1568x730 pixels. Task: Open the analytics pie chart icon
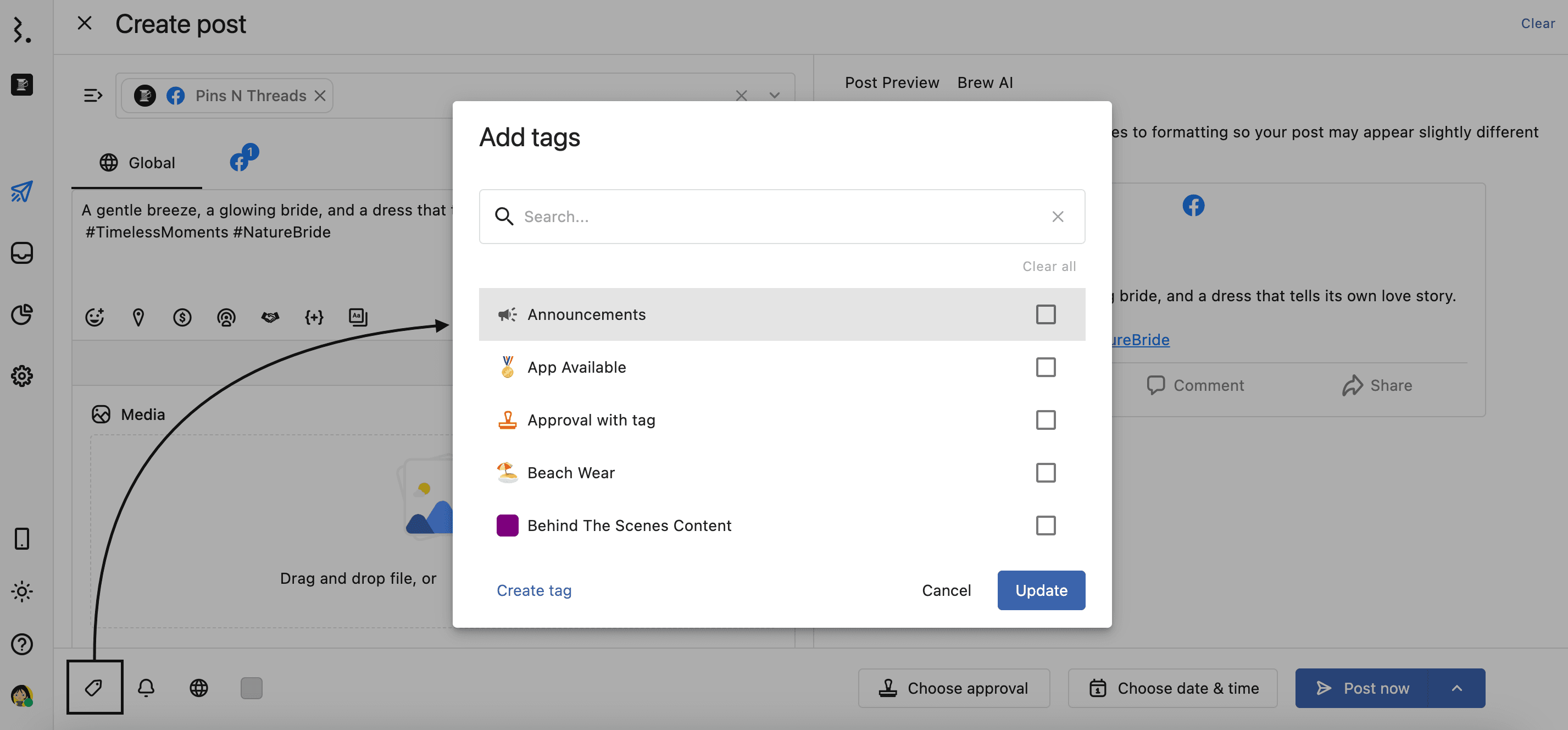click(22, 314)
